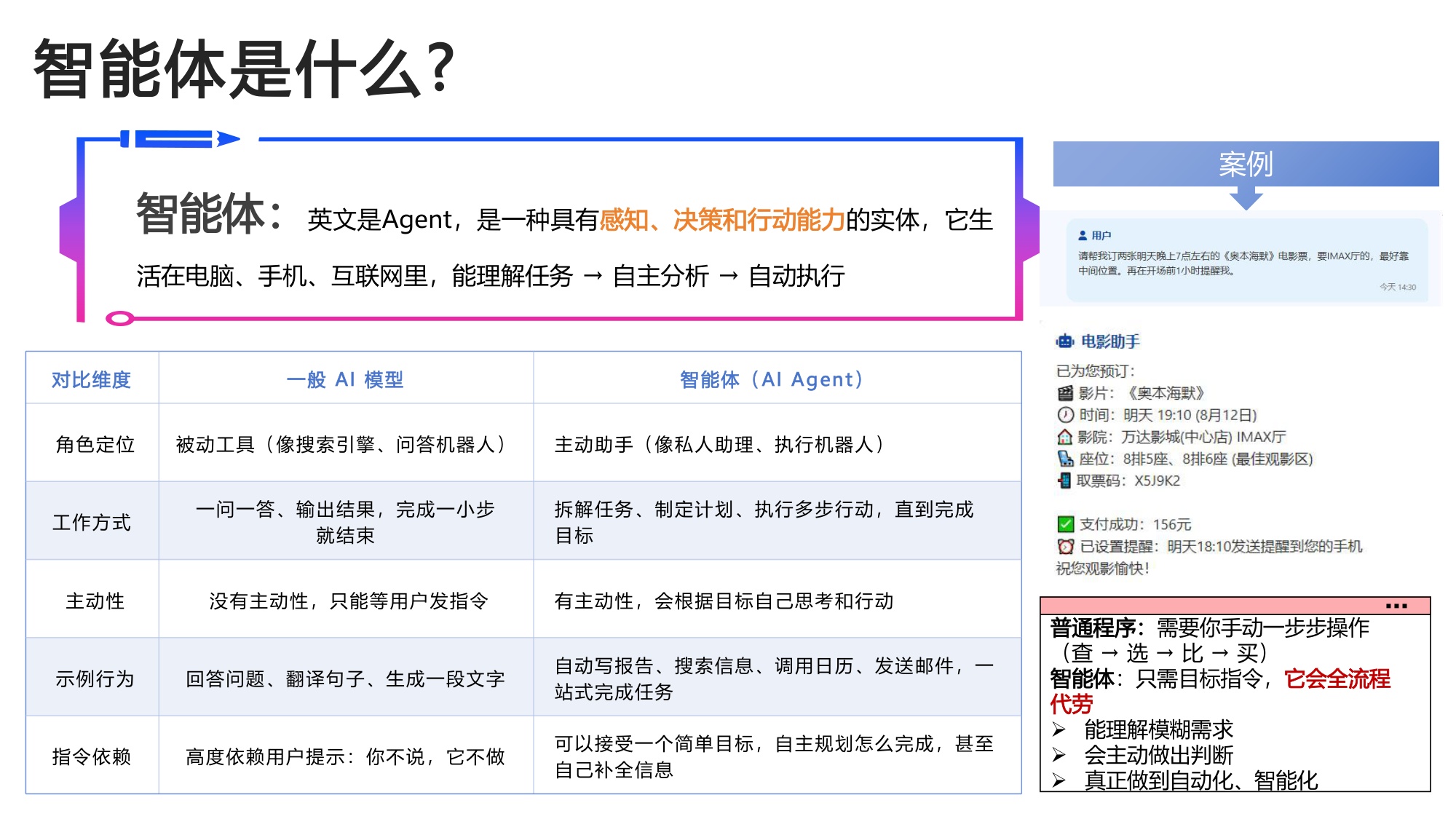Click the ticket code X5J9K2 line
The image size is (1456, 819).
1118,480
